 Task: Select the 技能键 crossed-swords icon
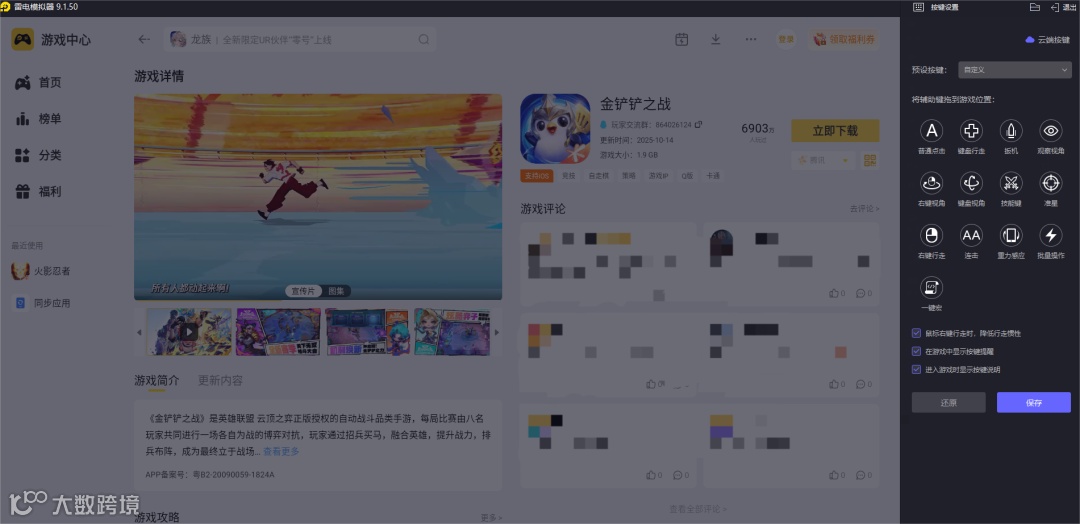(x=1011, y=183)
